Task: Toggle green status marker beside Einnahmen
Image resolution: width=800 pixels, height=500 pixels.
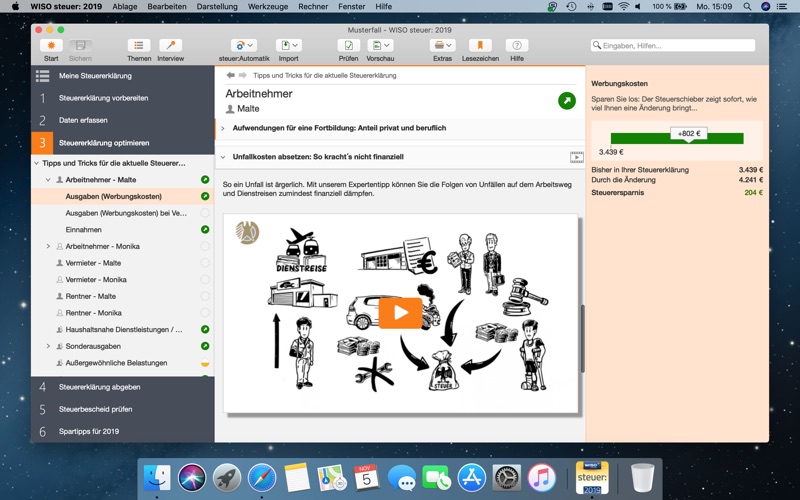Action: 205,230
